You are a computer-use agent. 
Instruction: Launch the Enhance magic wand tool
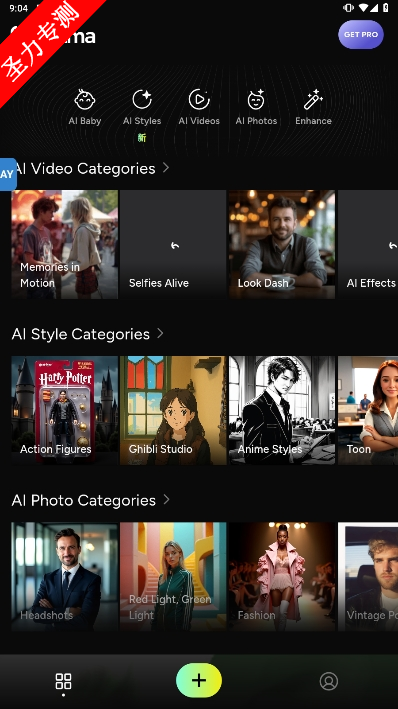[313, 99]
